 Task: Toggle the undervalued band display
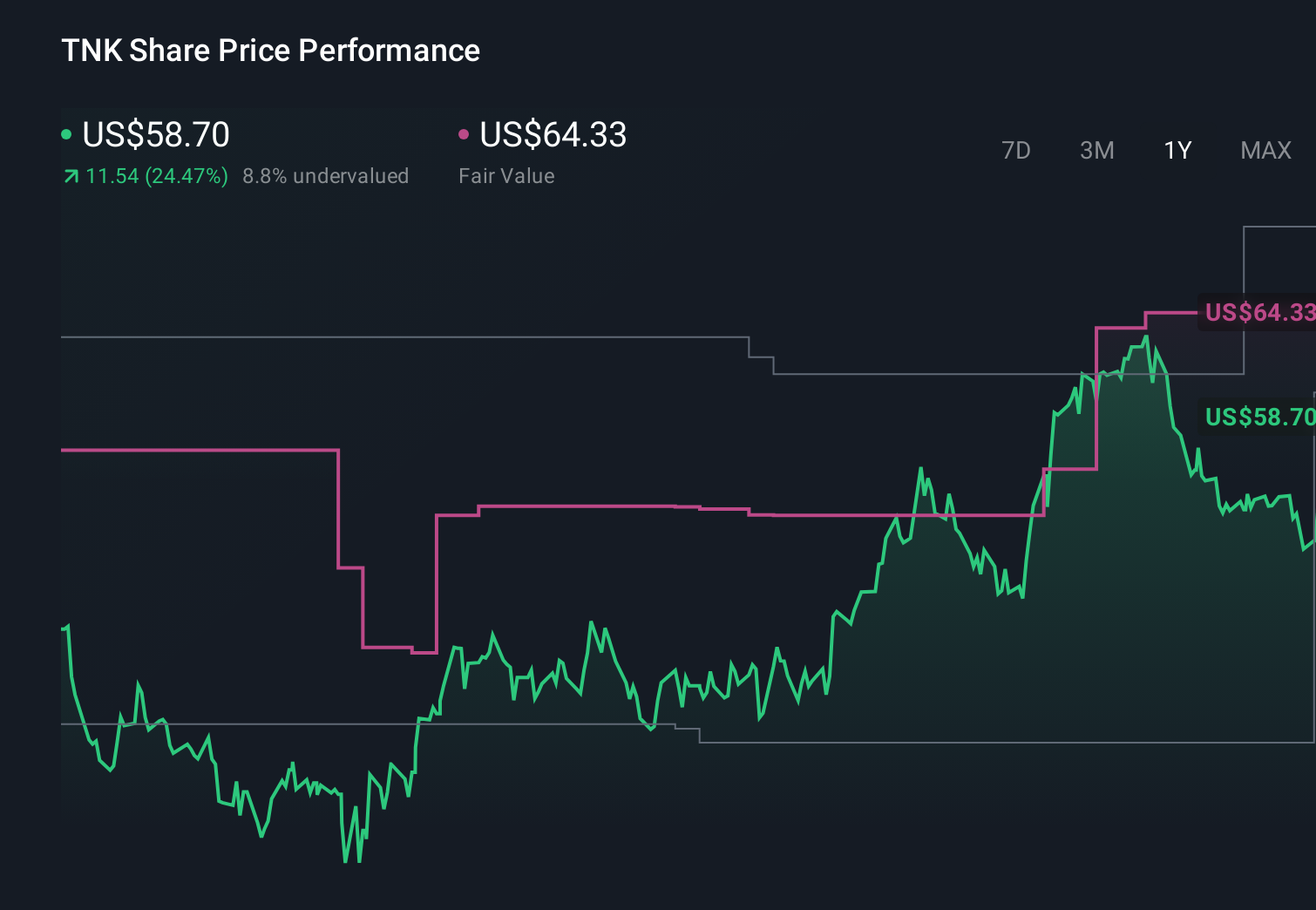(x=326, y=175)
